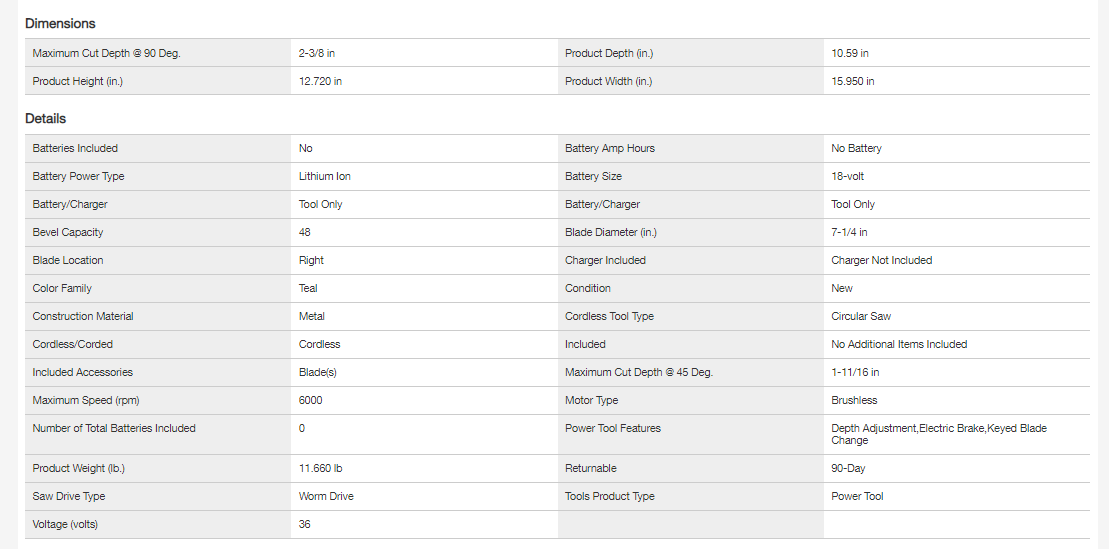Select the Bevel Capacity label
The width and height of the screenshot is (1109, 549).
point(68,232)
